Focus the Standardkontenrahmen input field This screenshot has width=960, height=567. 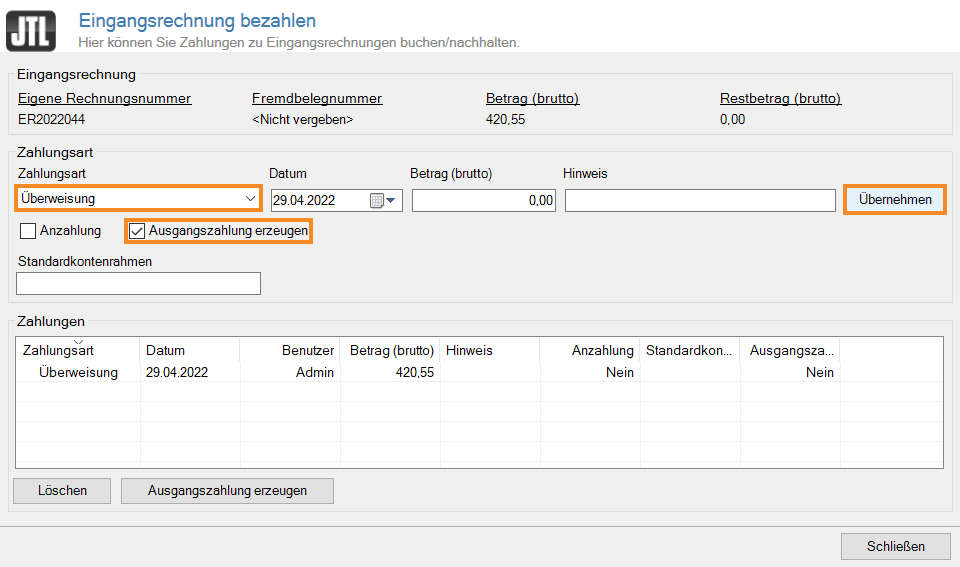138,284
